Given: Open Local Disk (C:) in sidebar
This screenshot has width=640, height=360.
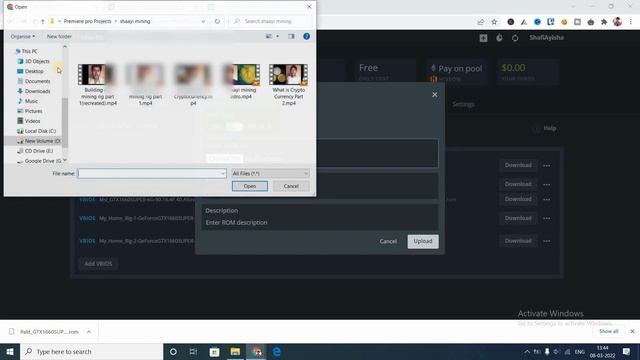Looking at the screenshot, I should coord(40,131).
